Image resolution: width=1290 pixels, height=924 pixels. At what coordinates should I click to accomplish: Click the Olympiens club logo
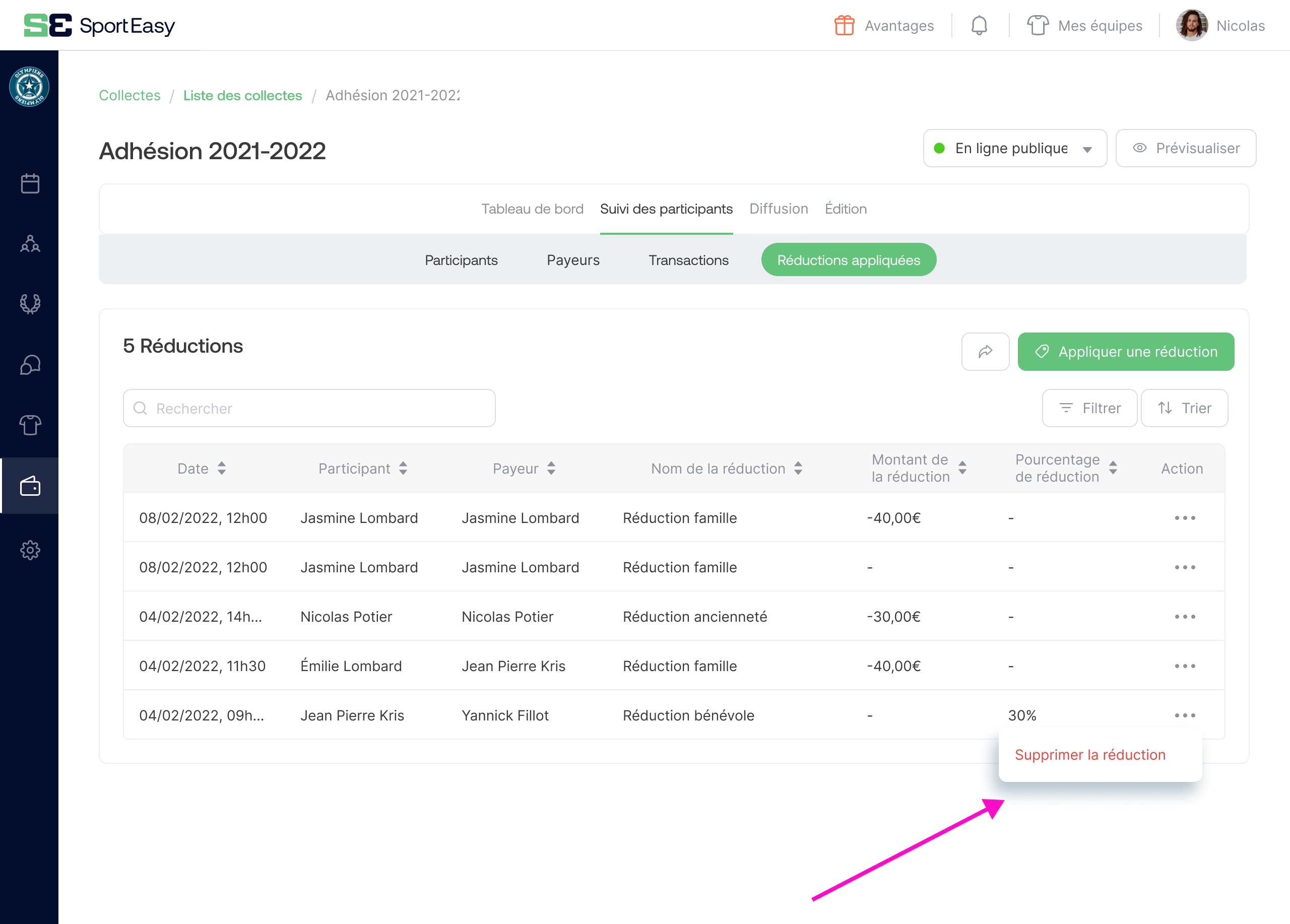point(29,87)
